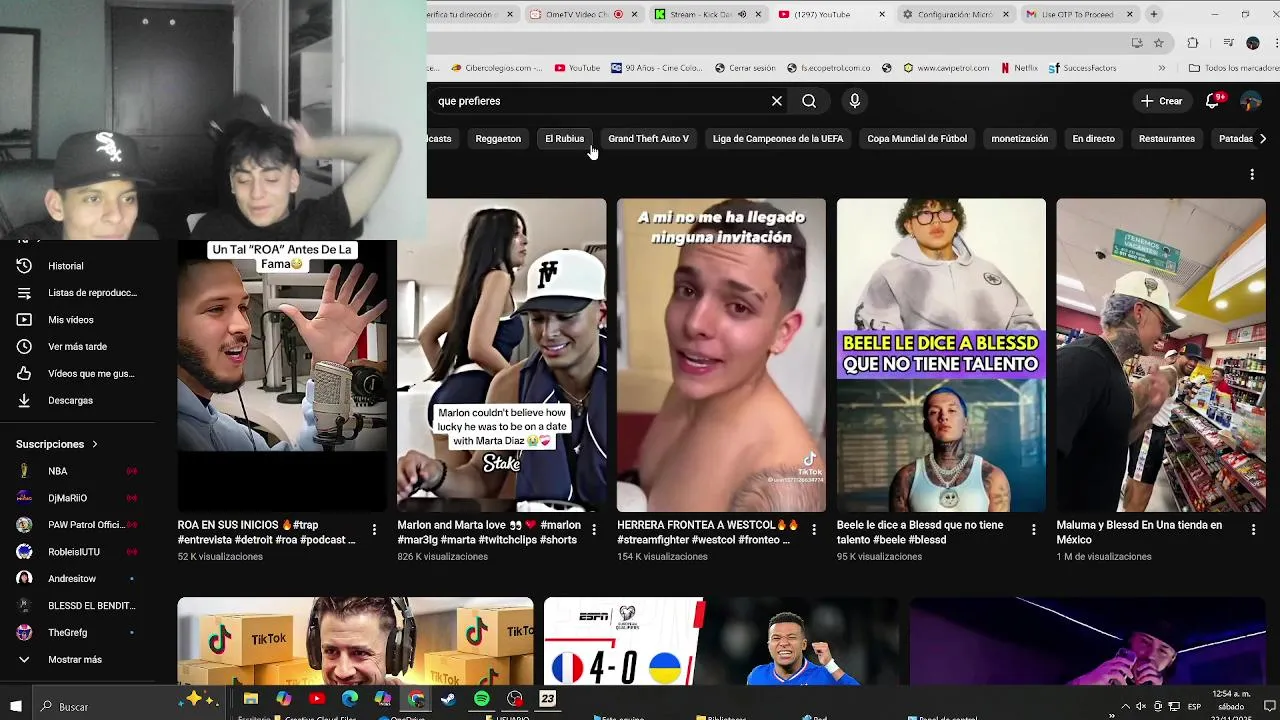Screen dimensions: 1280x720
Task: Open Spotify from the taskbar
Action: click(481, 699)
